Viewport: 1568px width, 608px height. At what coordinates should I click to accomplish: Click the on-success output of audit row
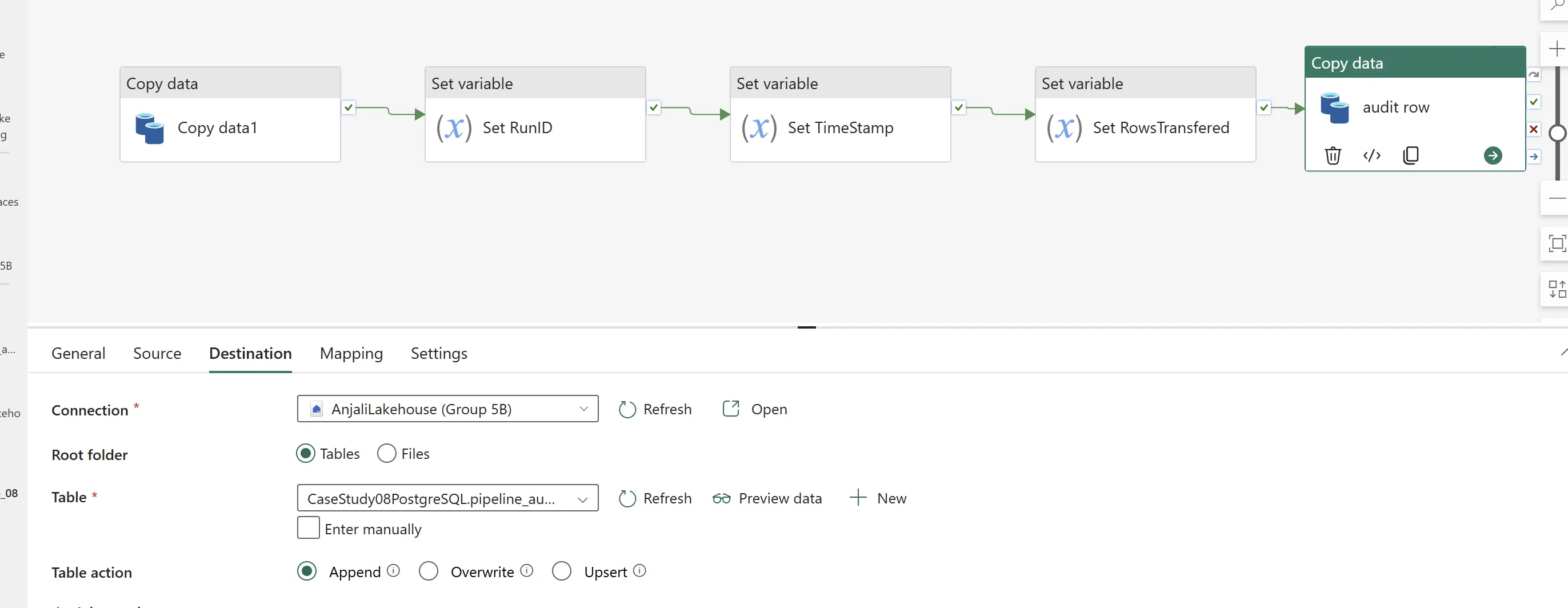pyautogui.click(x=1534, y=102)
